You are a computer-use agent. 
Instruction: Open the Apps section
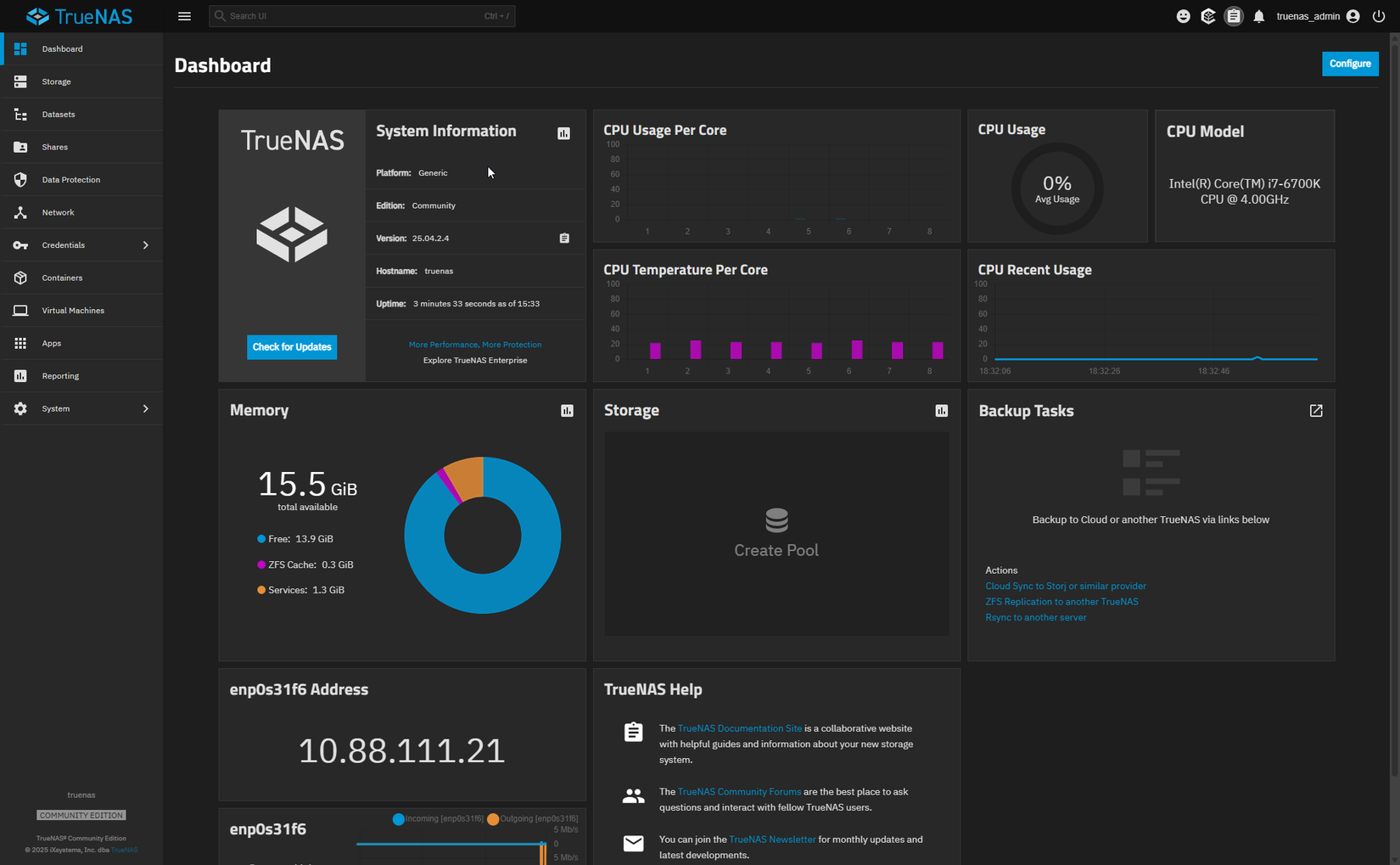[x=51, y=343]
